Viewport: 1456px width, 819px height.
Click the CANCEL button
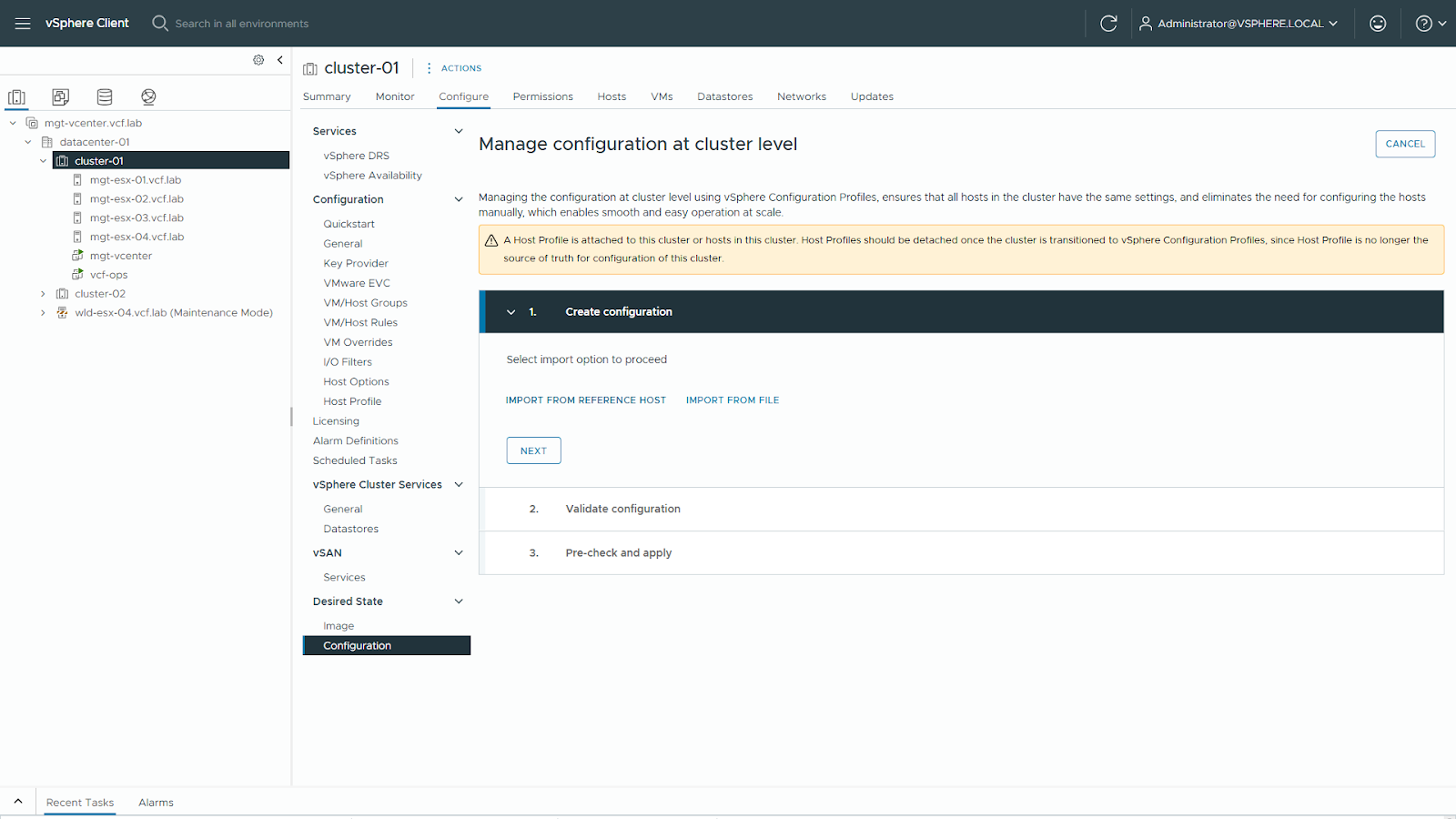click(x=1404, y=144)
